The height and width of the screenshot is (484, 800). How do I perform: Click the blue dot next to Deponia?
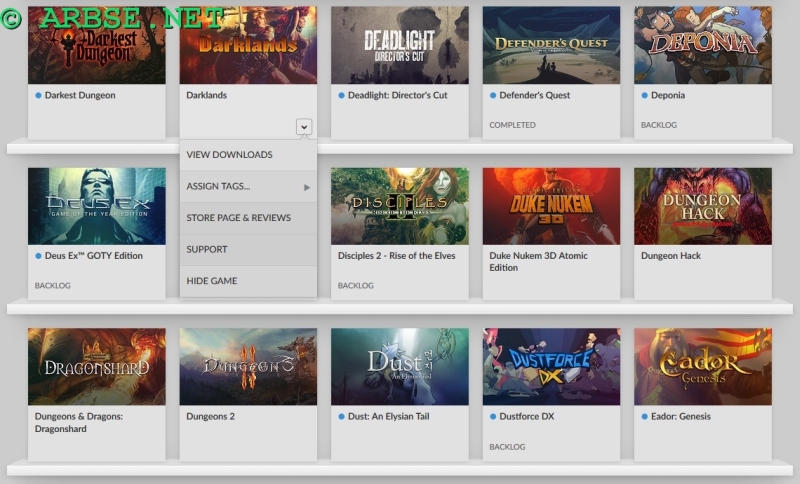(x=644, y=95)
